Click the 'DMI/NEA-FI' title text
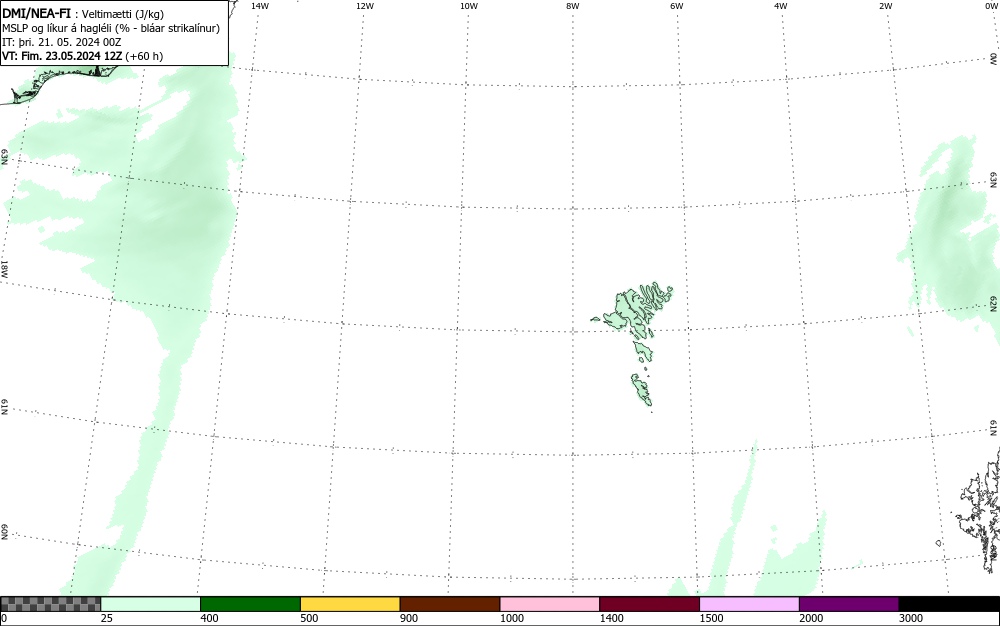This screenshot has width=1000, height=626. (36, 13)
